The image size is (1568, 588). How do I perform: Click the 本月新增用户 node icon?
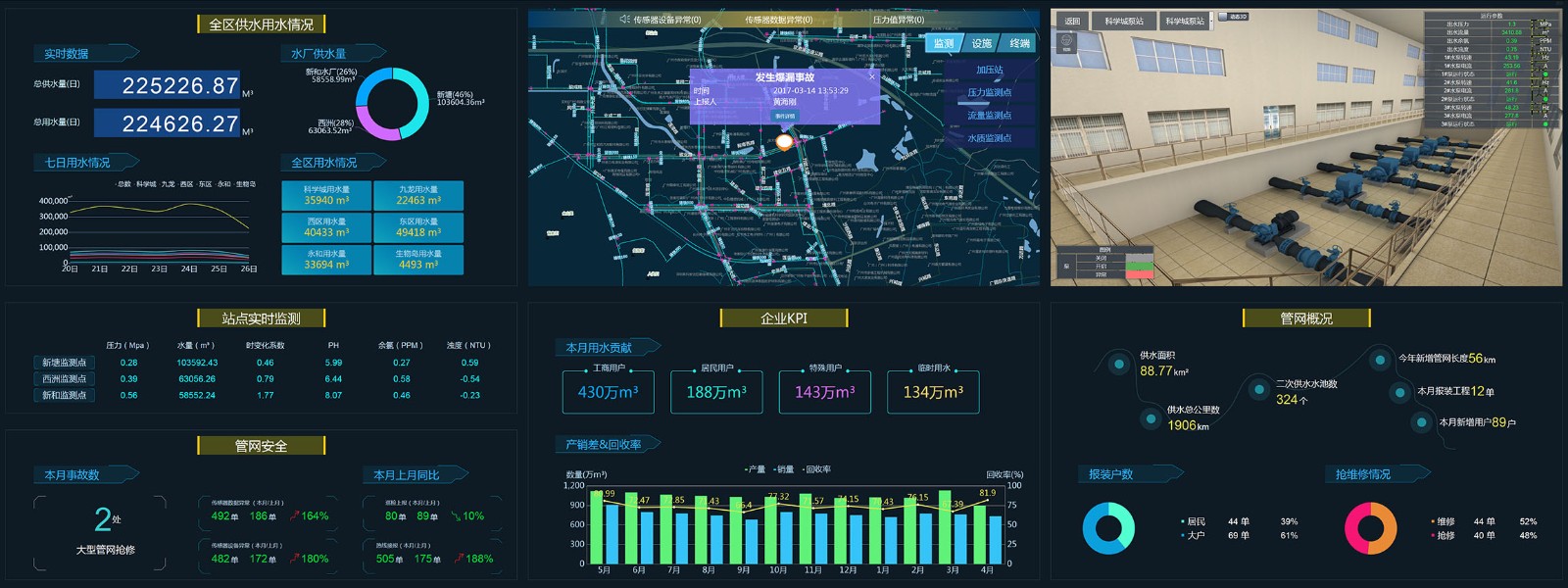point(1421,422)
